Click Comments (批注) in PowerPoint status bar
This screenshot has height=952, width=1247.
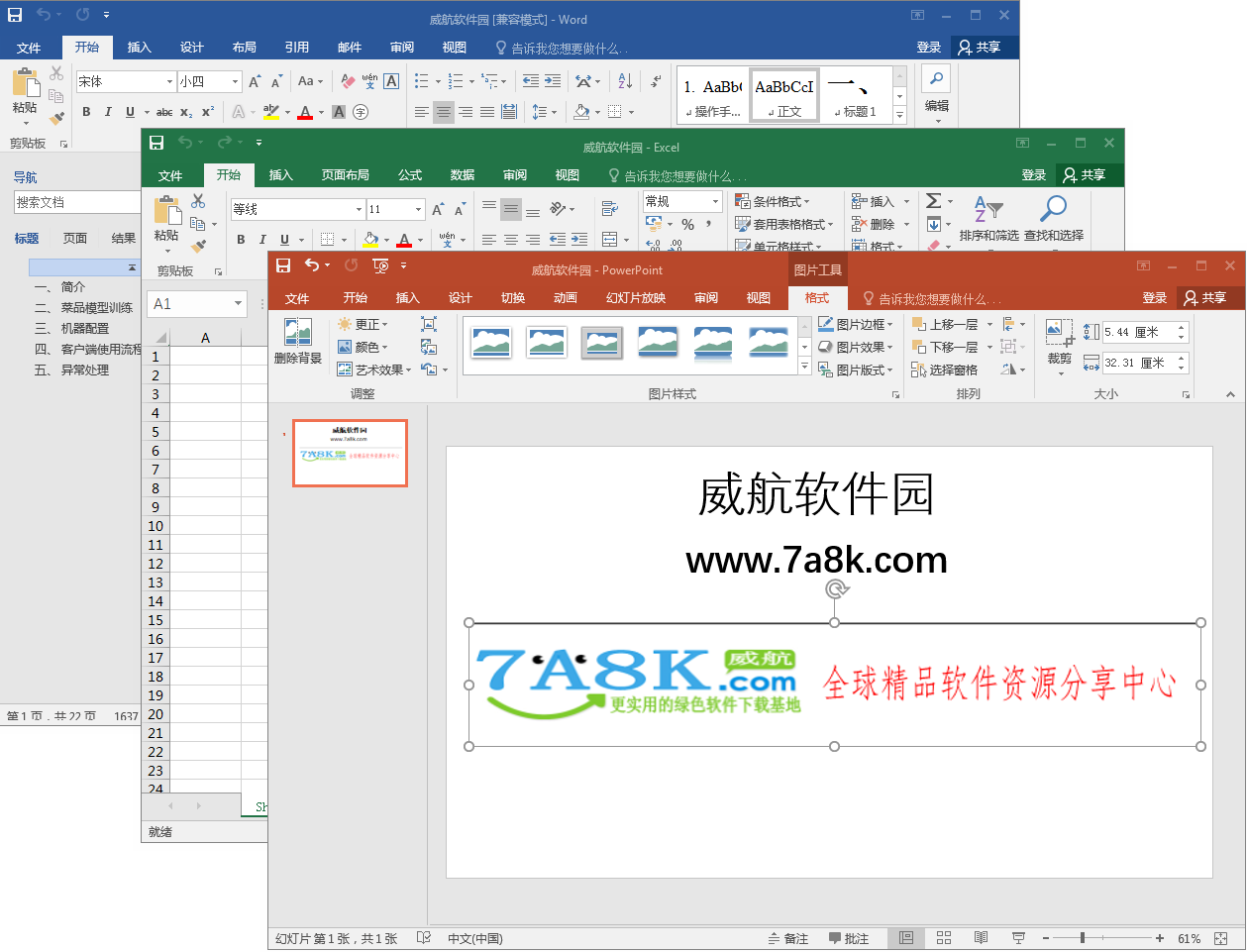click(848, 938)
